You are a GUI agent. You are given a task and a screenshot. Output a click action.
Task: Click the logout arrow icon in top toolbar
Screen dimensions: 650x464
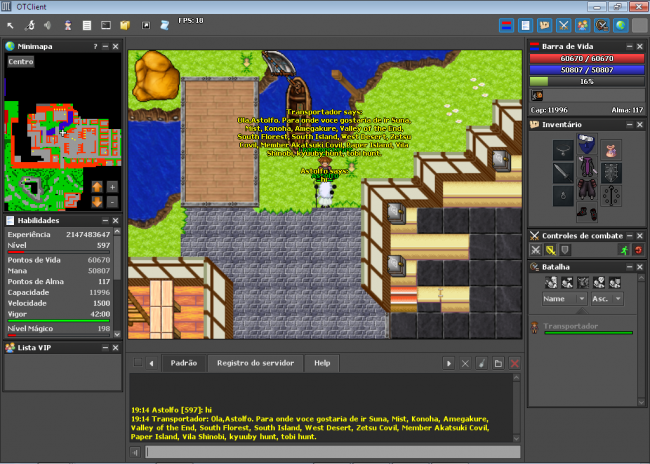[10, 26]
